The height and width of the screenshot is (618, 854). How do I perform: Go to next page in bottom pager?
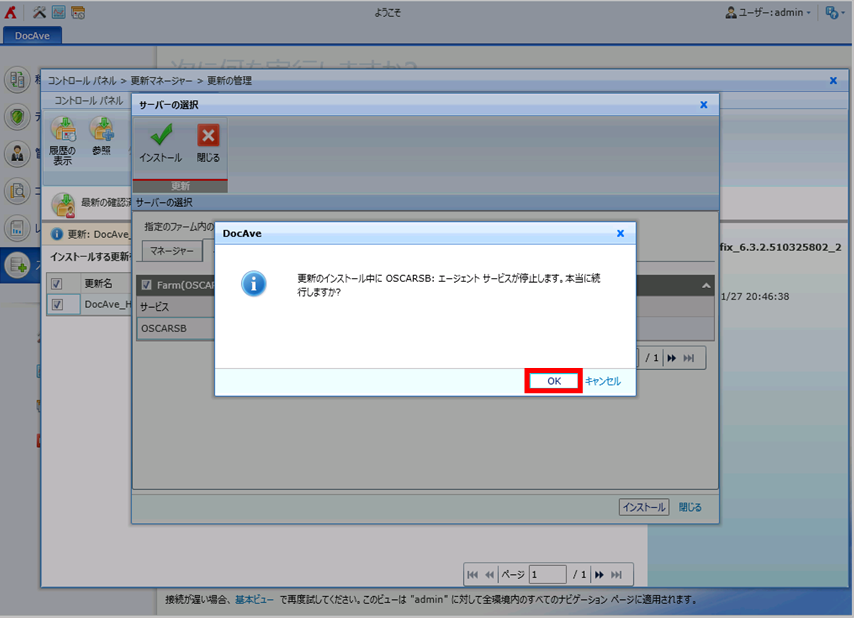pos(599,574)
